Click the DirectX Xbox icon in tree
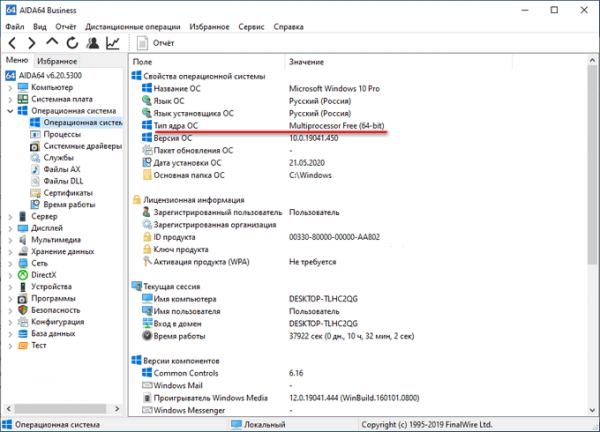 [23, 275]
